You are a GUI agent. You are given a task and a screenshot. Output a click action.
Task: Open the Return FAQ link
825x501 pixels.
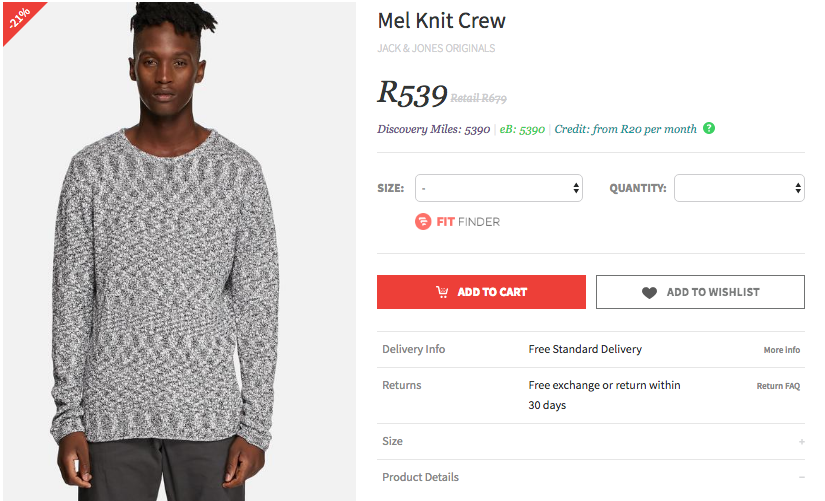click(x=778, y=386)
